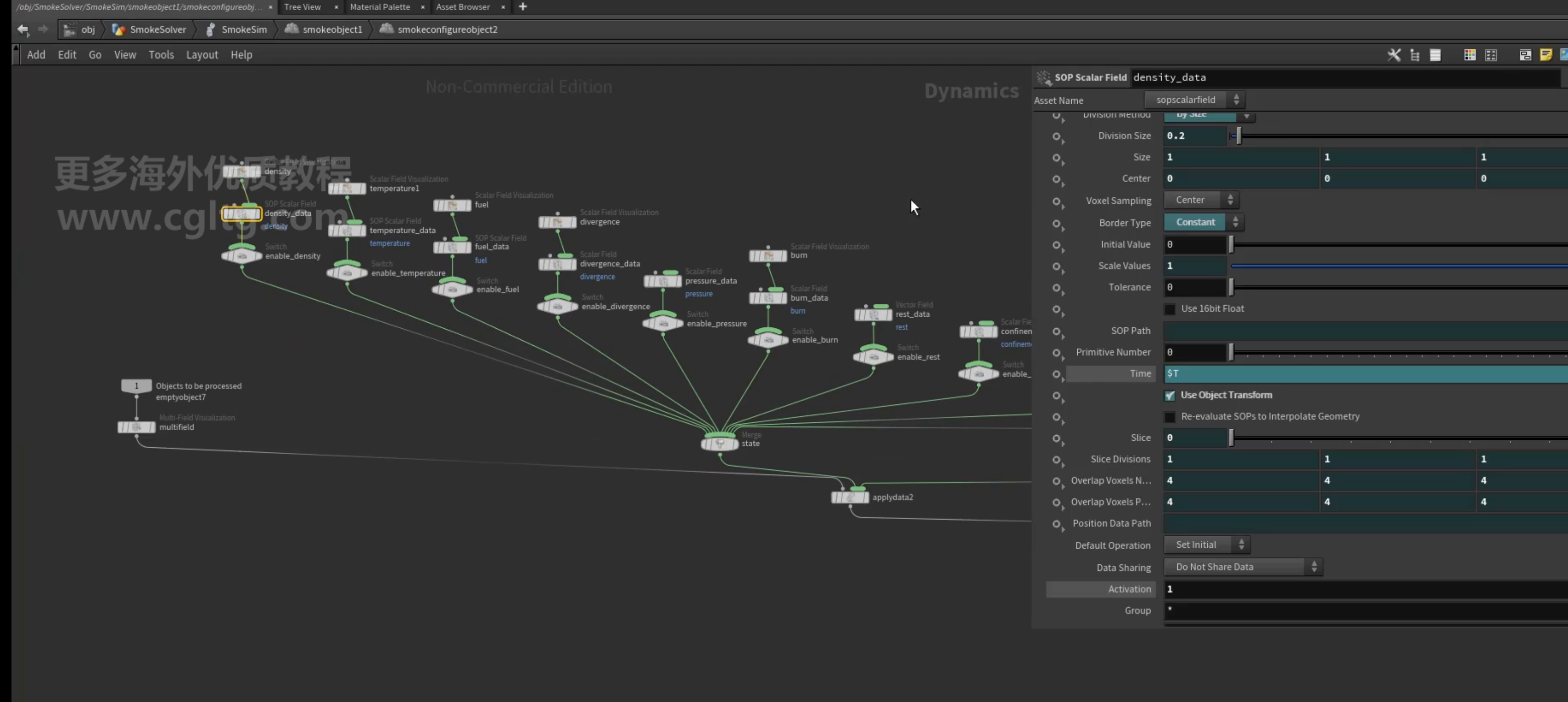Viewport: 1568px width, 702px height.
Task: Add a new pane tab with plus
Action: [523, 7]
